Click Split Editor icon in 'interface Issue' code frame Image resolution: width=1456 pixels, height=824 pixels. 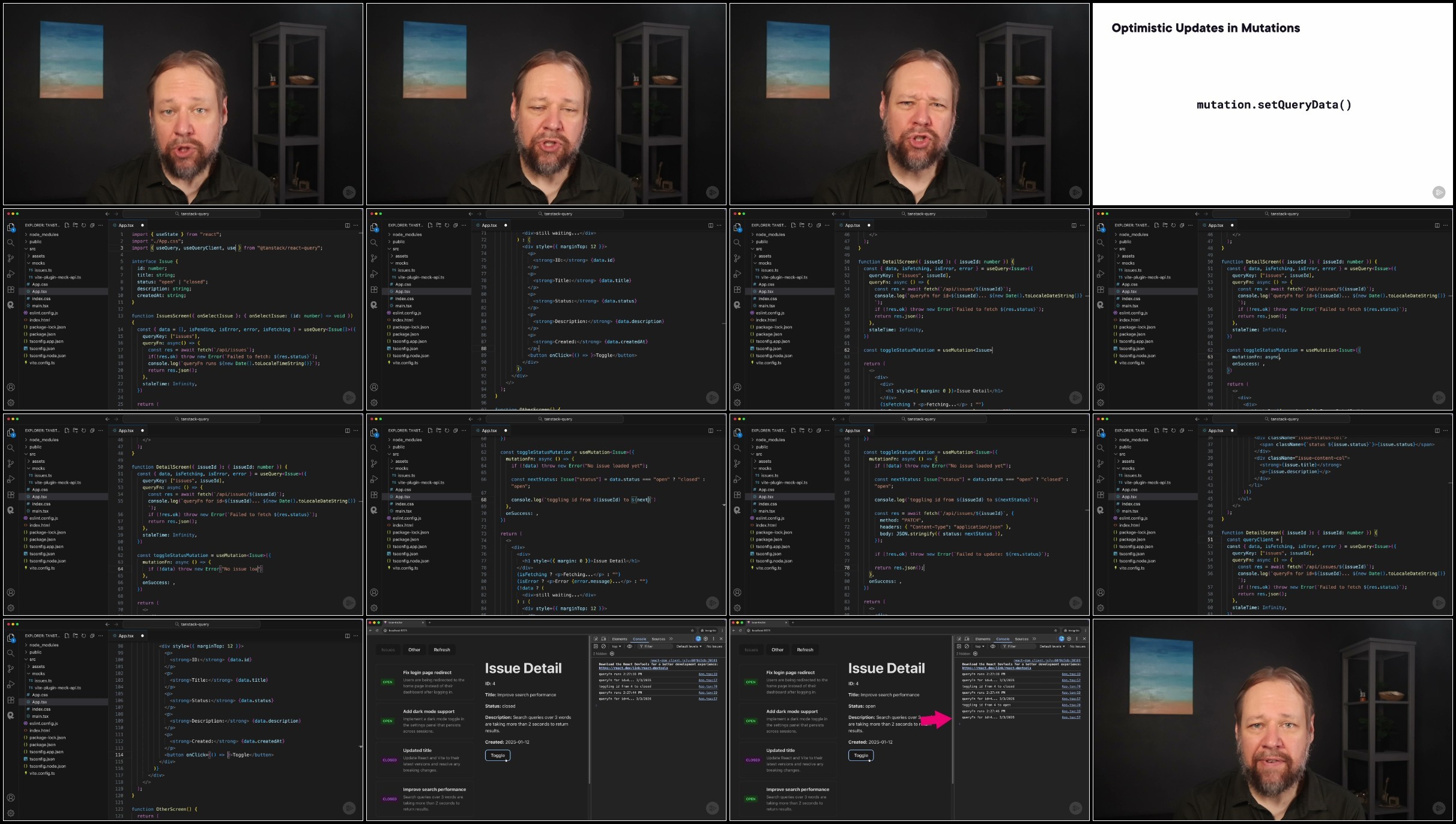coord(347,226)
